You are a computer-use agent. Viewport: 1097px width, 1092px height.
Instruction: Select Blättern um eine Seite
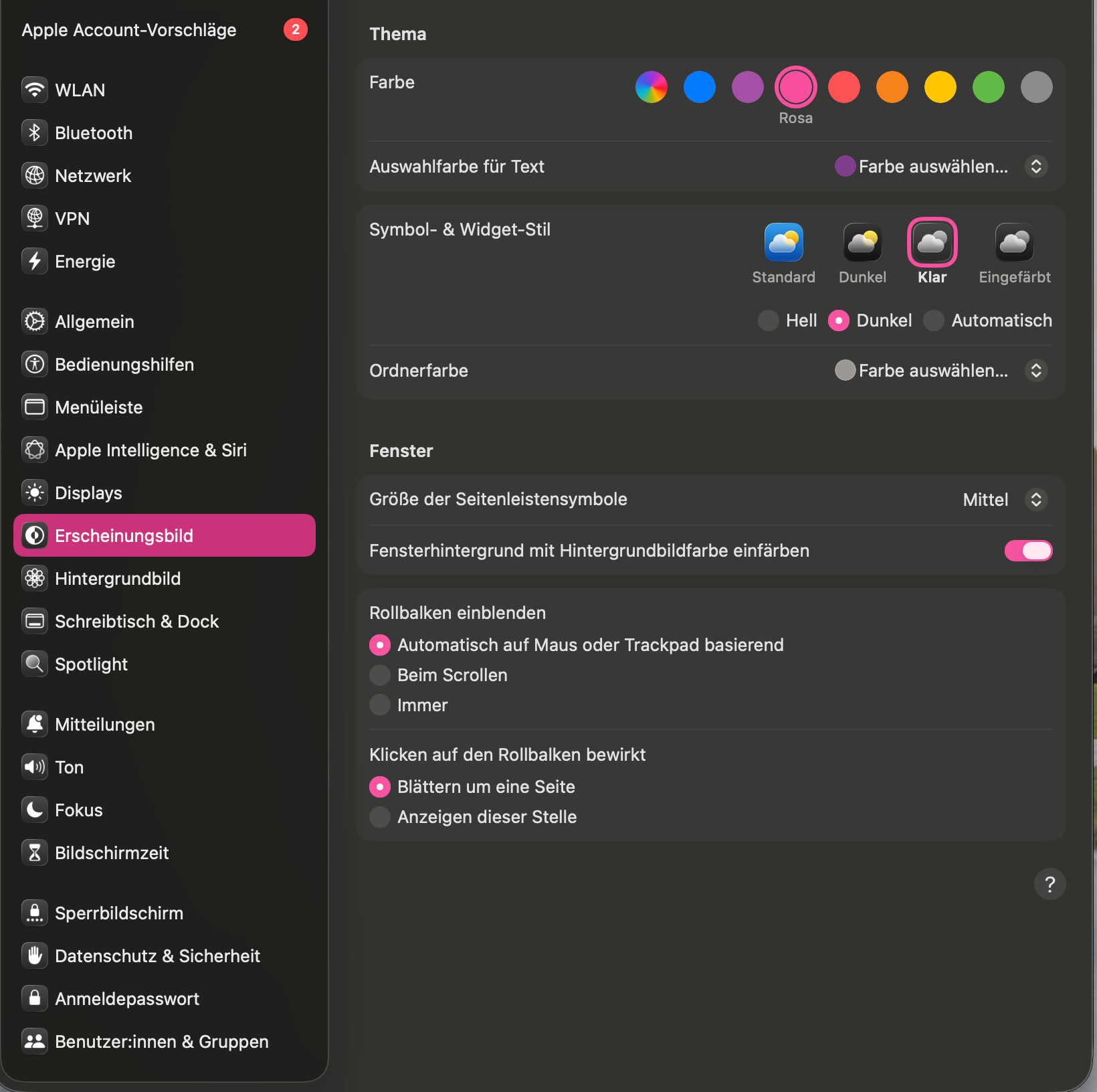click(x=380, y=787)
